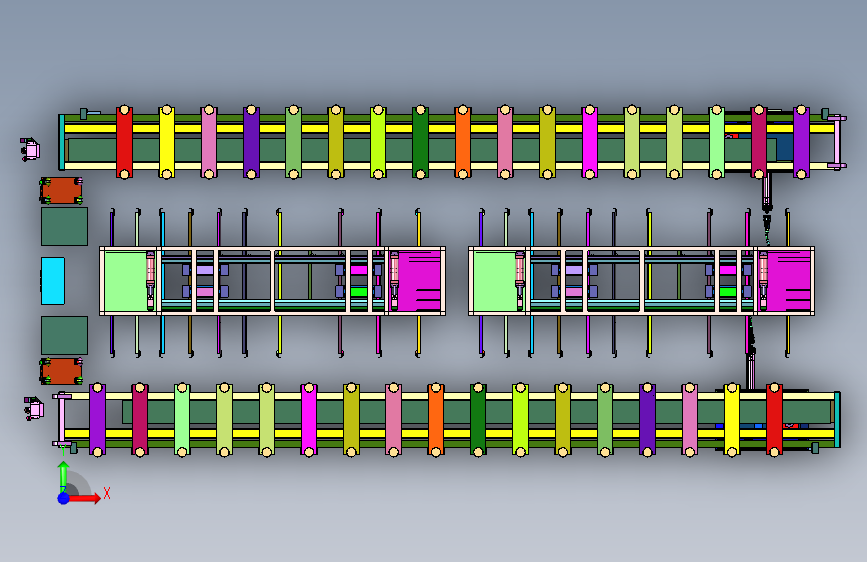Pick the lower orange-brown cart on the left
Image resolution: width=867 pixels, height=562 pixels.
(x=61, y=371)
